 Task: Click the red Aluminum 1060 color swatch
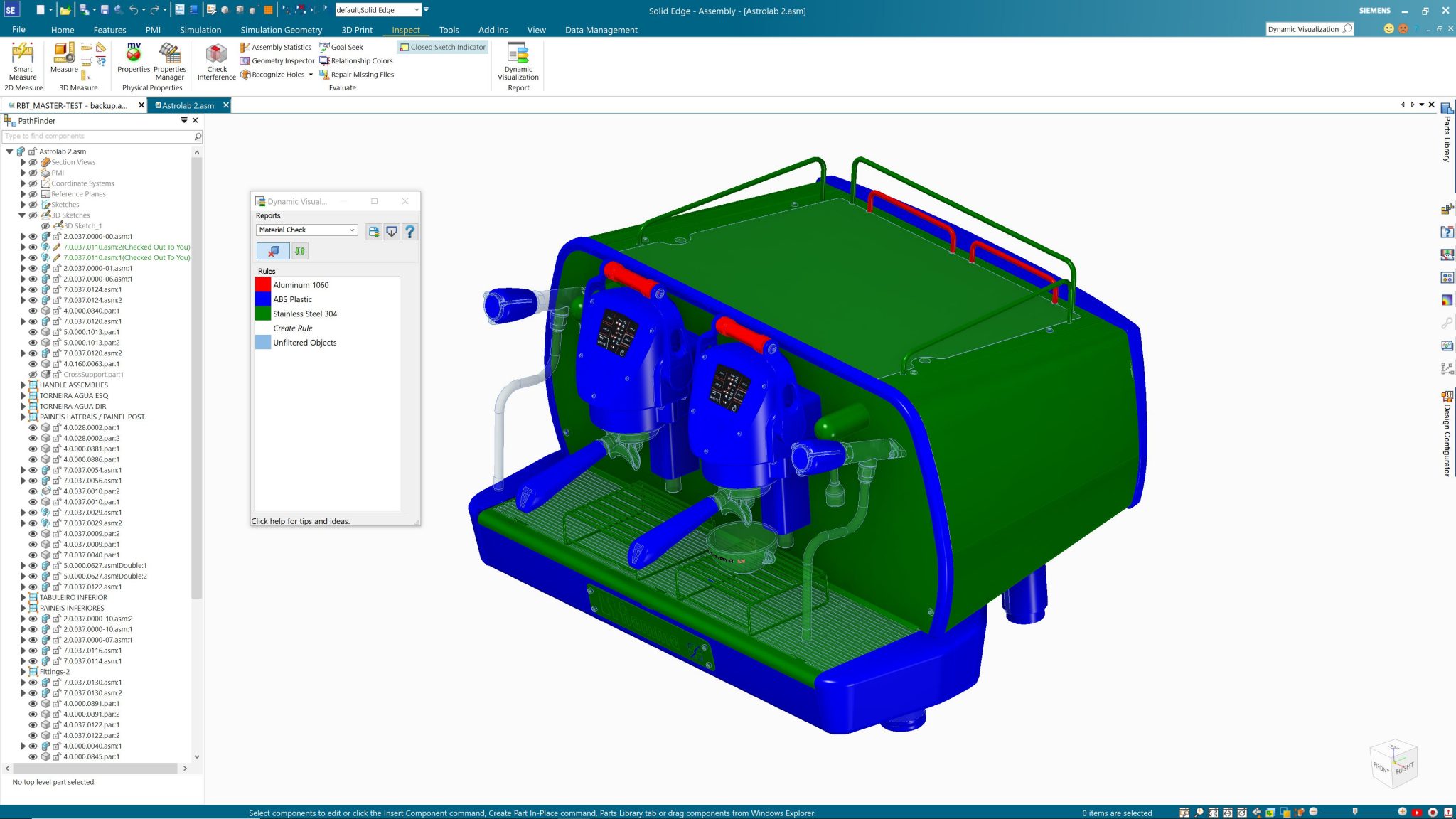262,284
